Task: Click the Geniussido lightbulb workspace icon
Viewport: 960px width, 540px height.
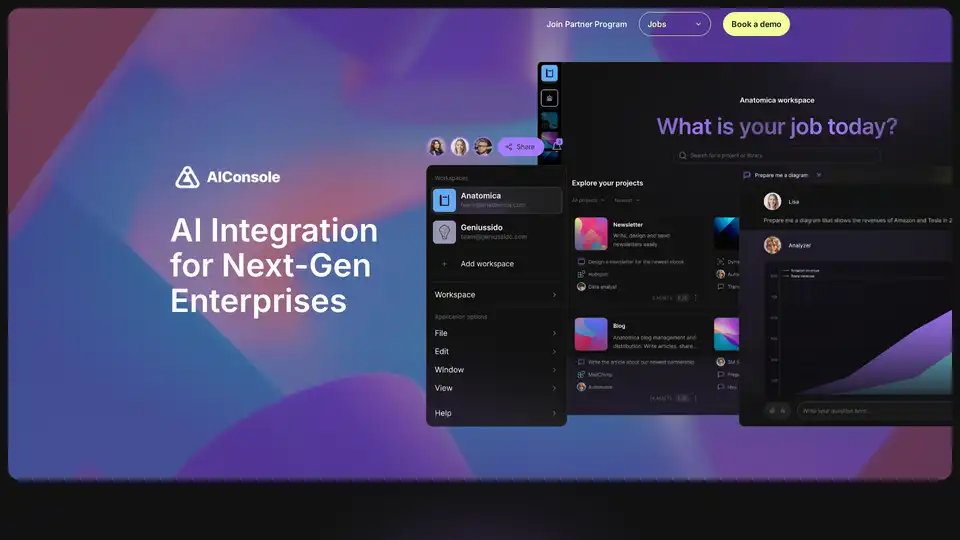Action: [444, 231]
